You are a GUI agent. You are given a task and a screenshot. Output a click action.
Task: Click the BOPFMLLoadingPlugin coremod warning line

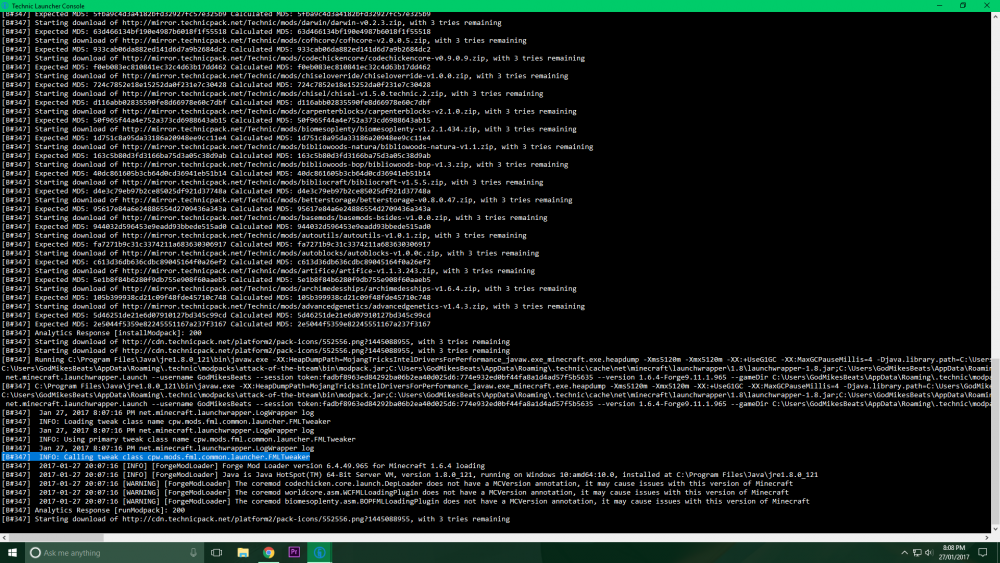click(x=406, y=502)
